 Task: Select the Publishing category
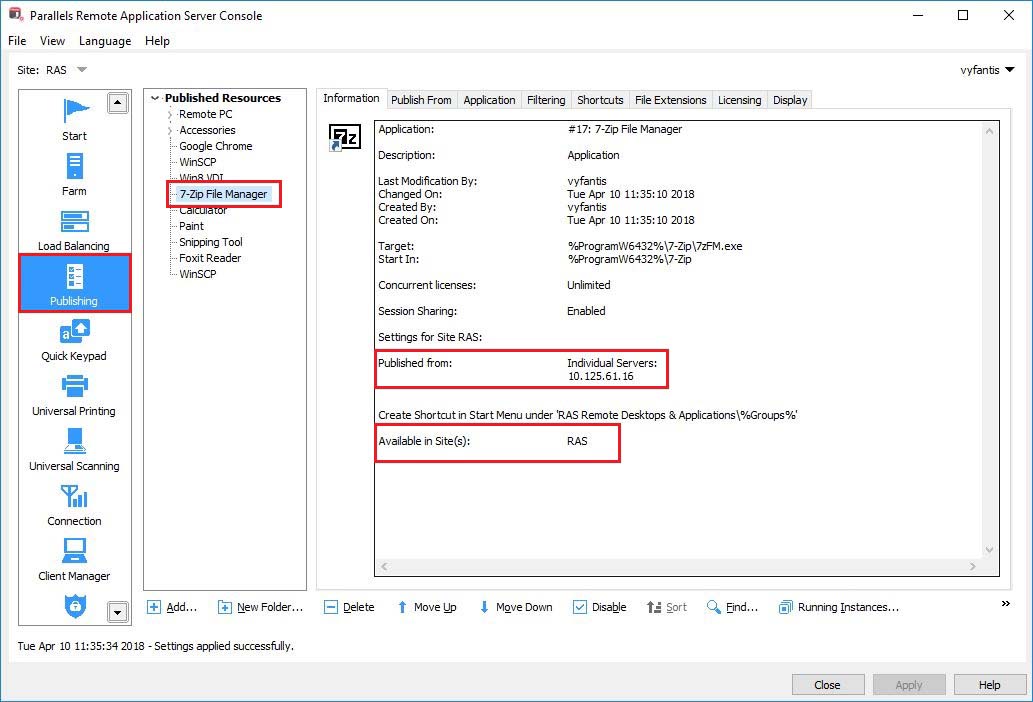74,284
